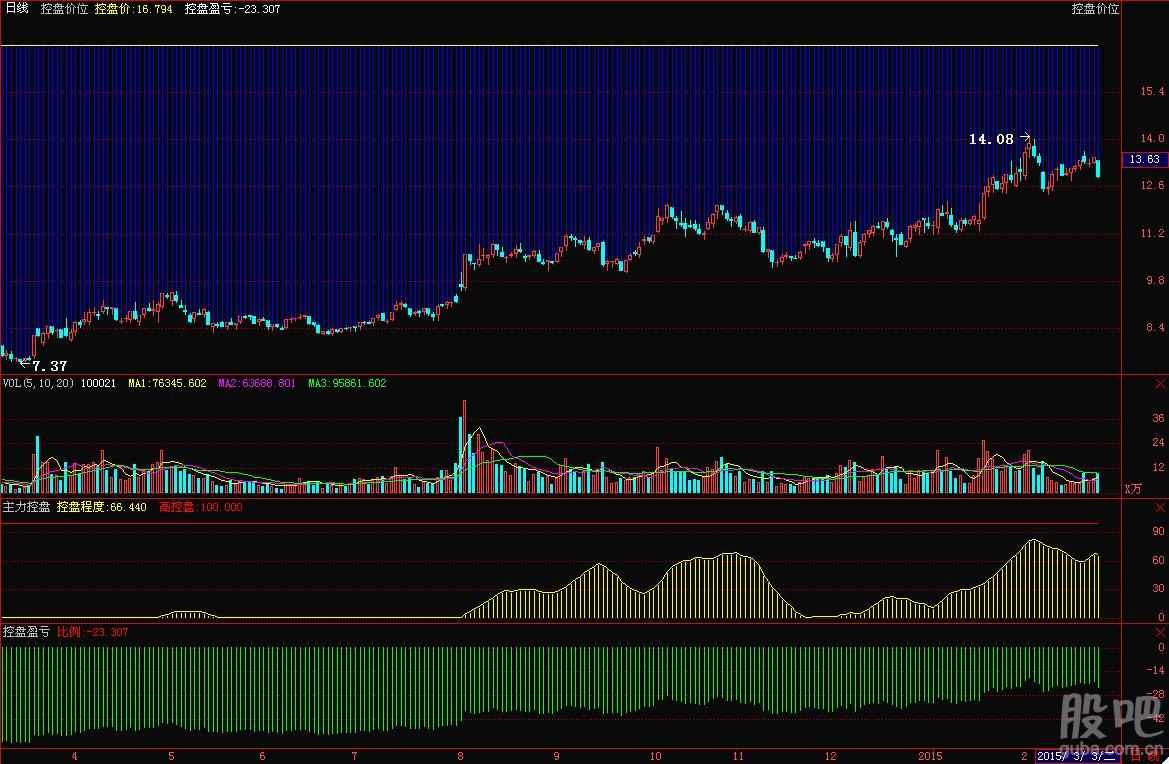Click the 14.08 high price marker

991,140
